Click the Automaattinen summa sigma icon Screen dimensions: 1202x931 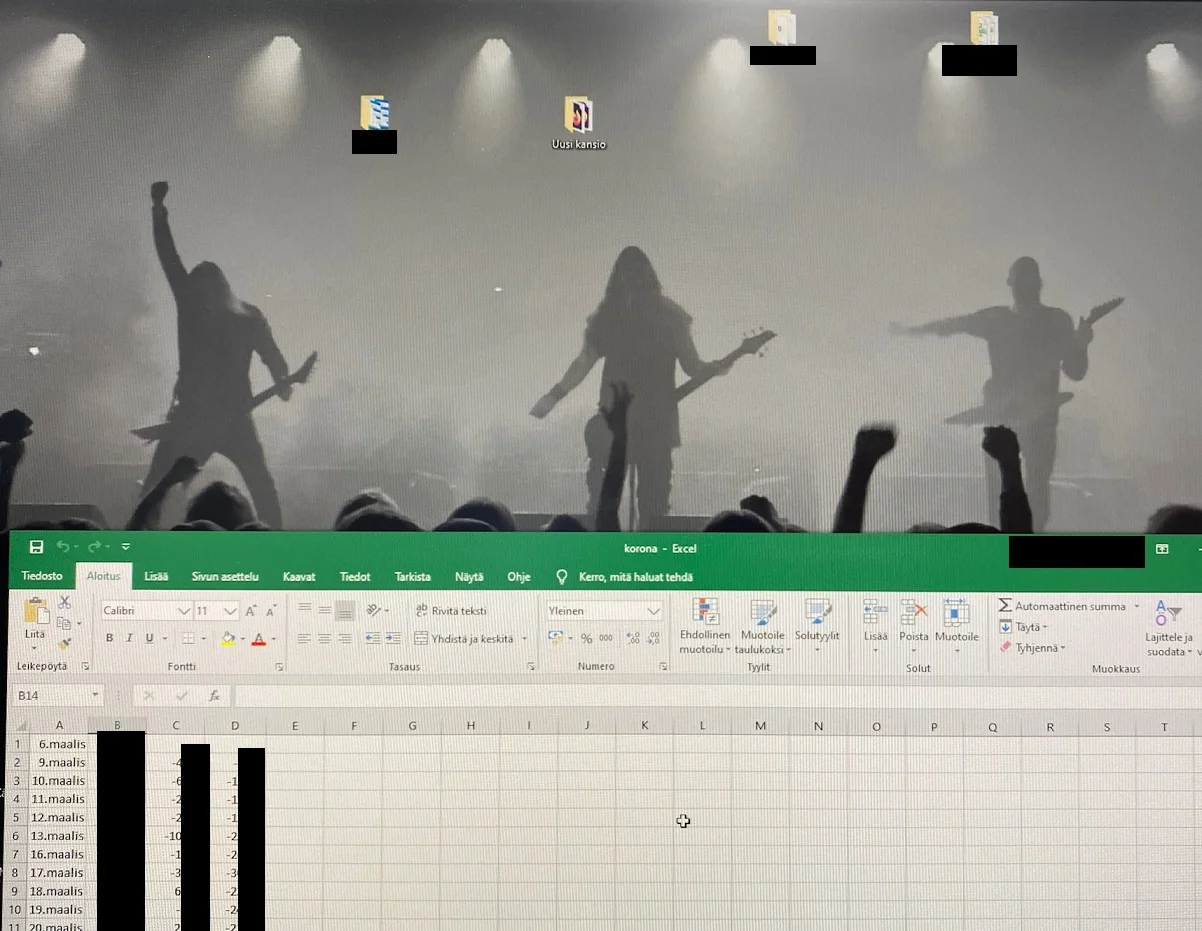(x=1005, y=606)
